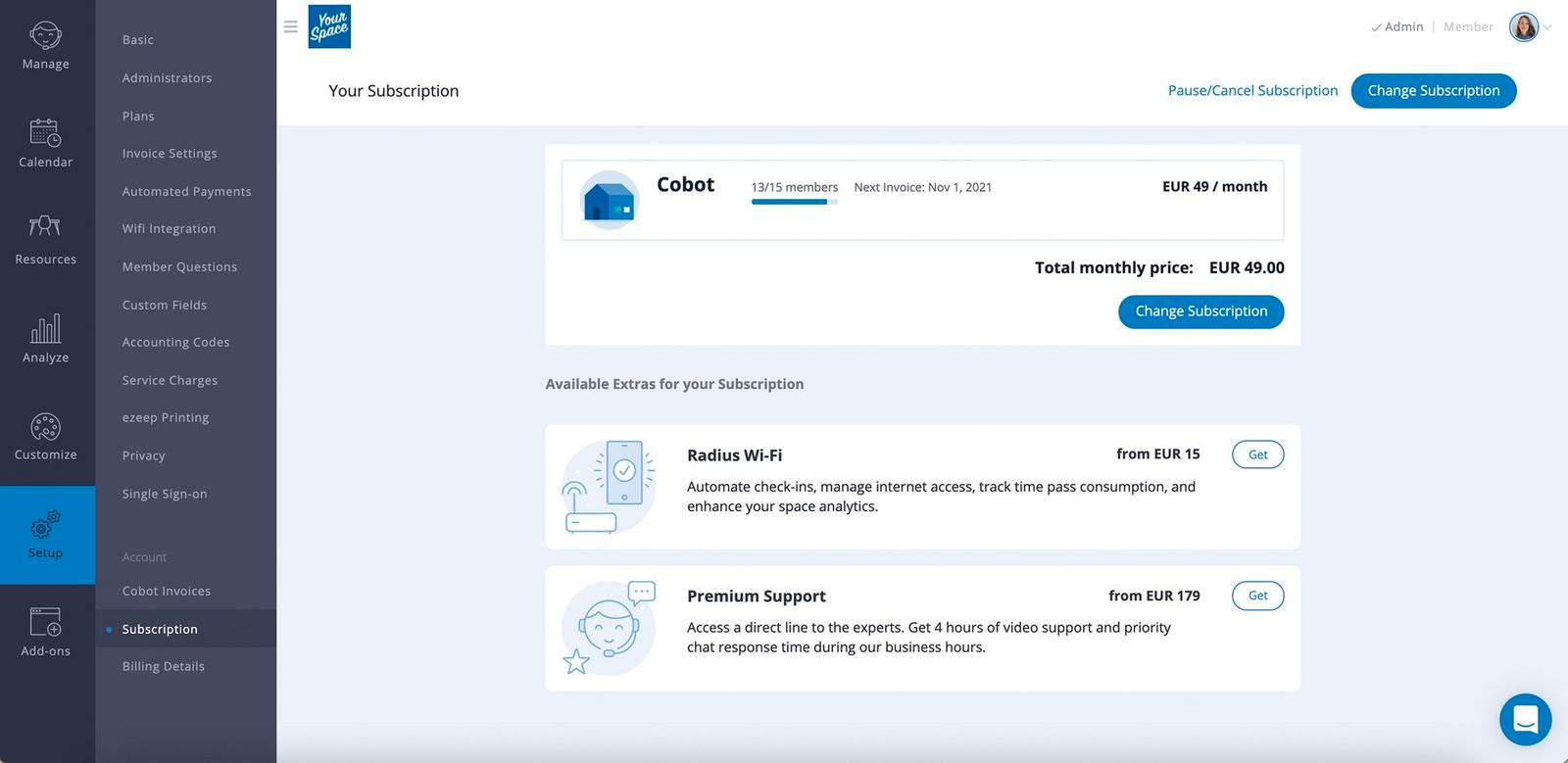Open the Customize palette icon

45,427
